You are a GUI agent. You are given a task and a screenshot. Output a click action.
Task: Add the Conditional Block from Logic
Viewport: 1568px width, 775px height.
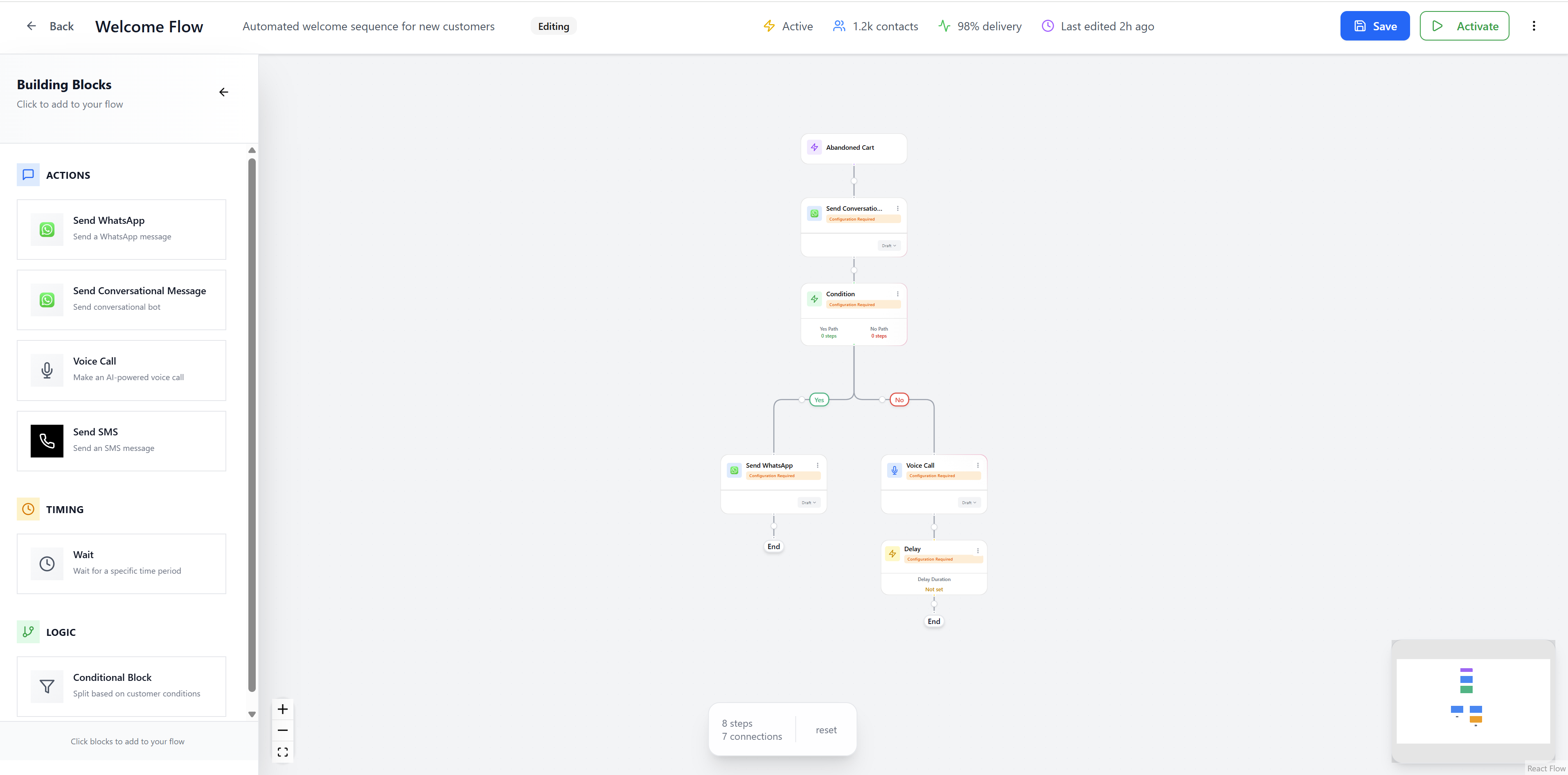tap(121, 686)
